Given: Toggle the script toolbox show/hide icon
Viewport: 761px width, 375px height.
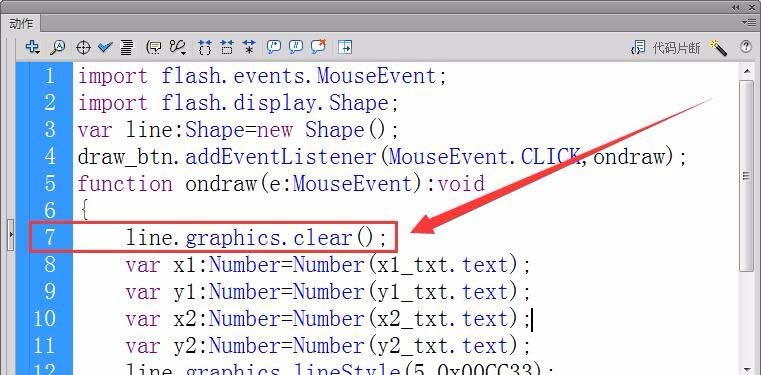Looking at the screenshot, I should click(x=345, y=47).
